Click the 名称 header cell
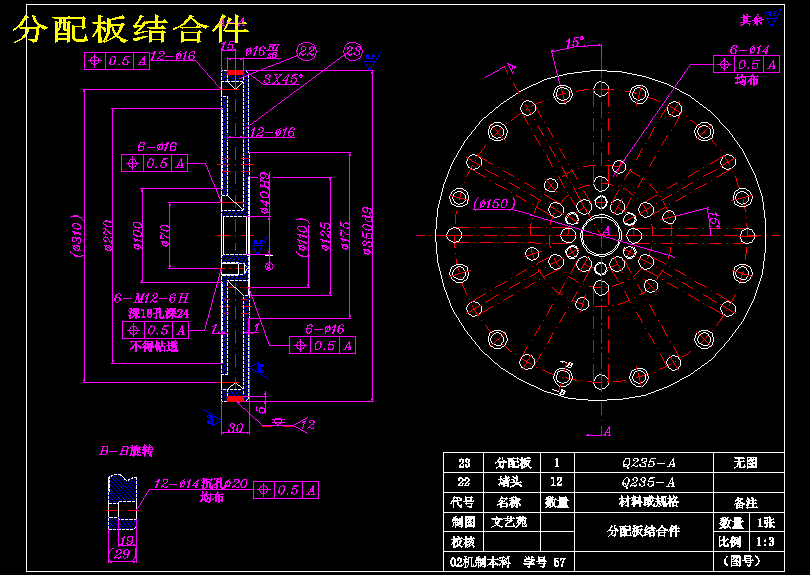The height and width of the screenshot is (575, 810). (x=512, y=502)
